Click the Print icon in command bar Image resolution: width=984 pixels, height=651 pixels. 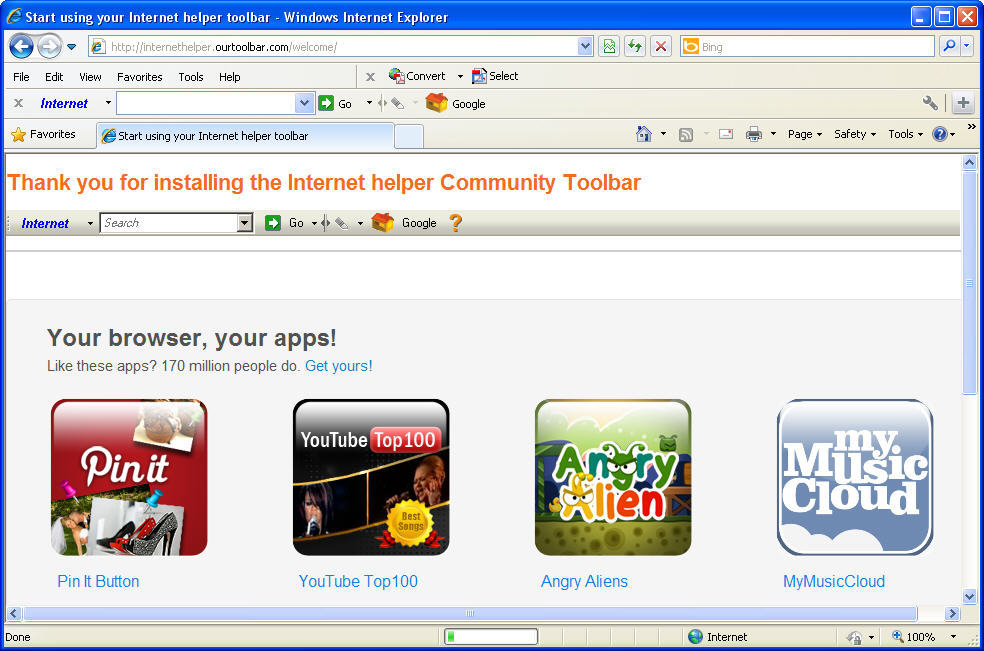click(754, 134)
